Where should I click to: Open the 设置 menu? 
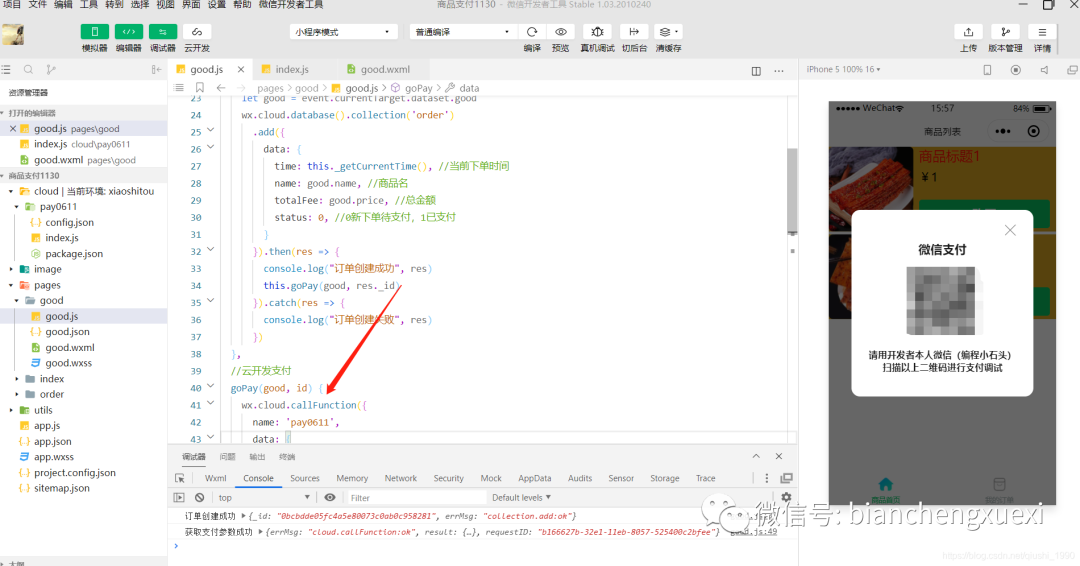tap(216, 4)
